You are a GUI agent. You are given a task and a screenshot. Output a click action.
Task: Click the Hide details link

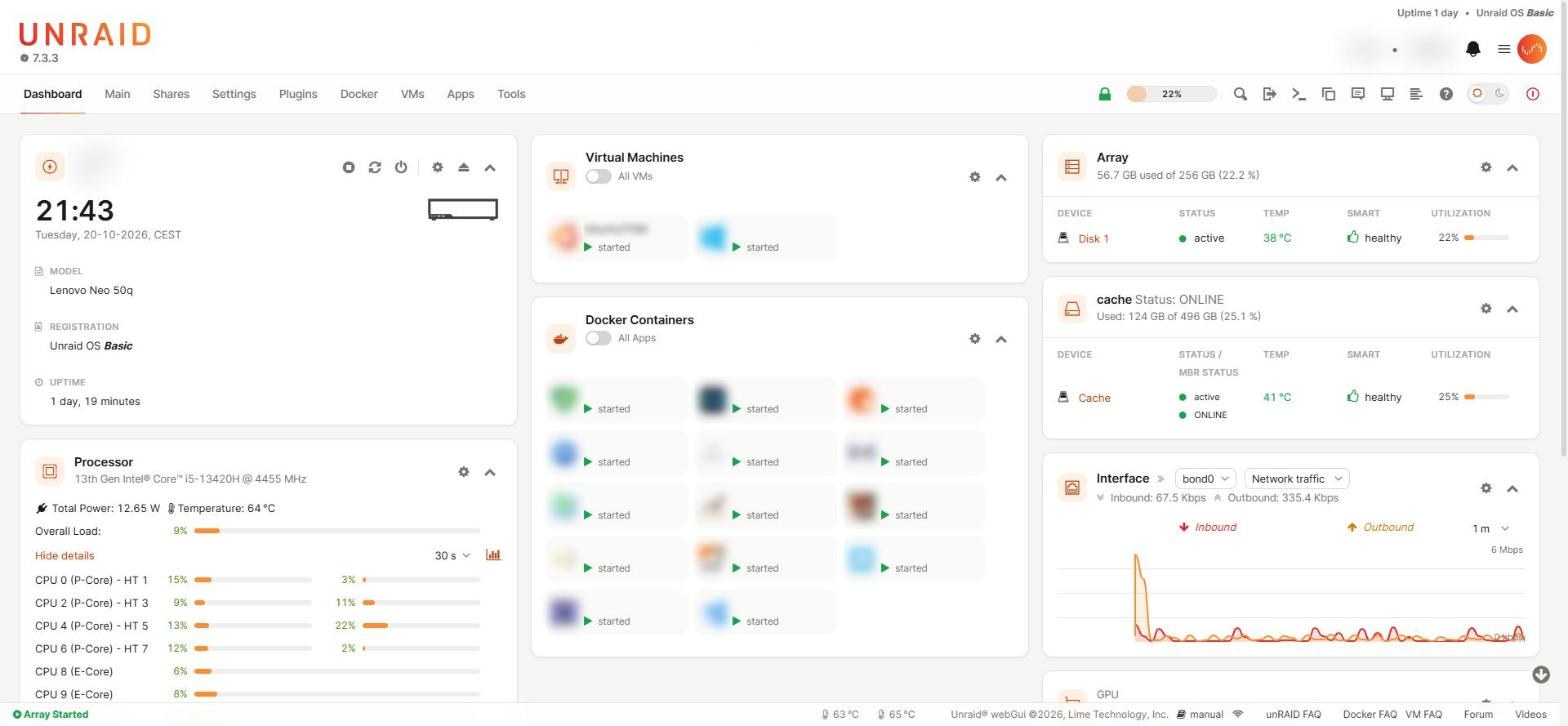click(65, 556)
